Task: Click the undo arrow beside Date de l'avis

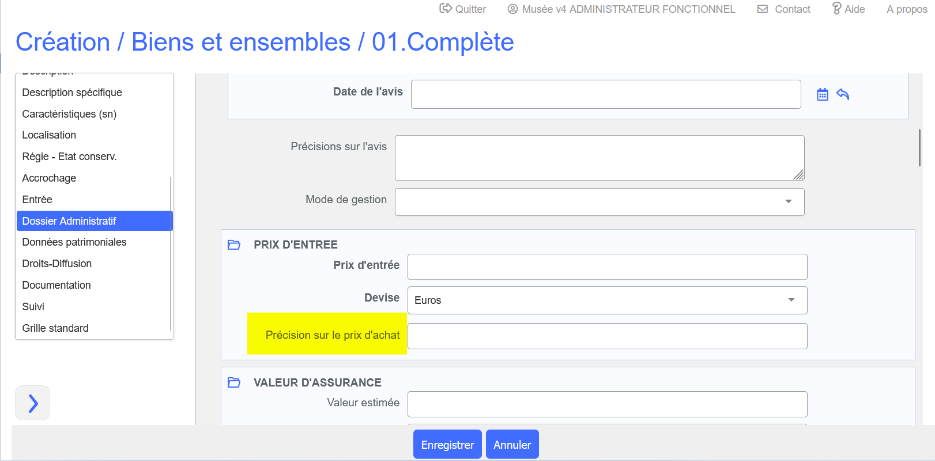Action: click(843, 95)
